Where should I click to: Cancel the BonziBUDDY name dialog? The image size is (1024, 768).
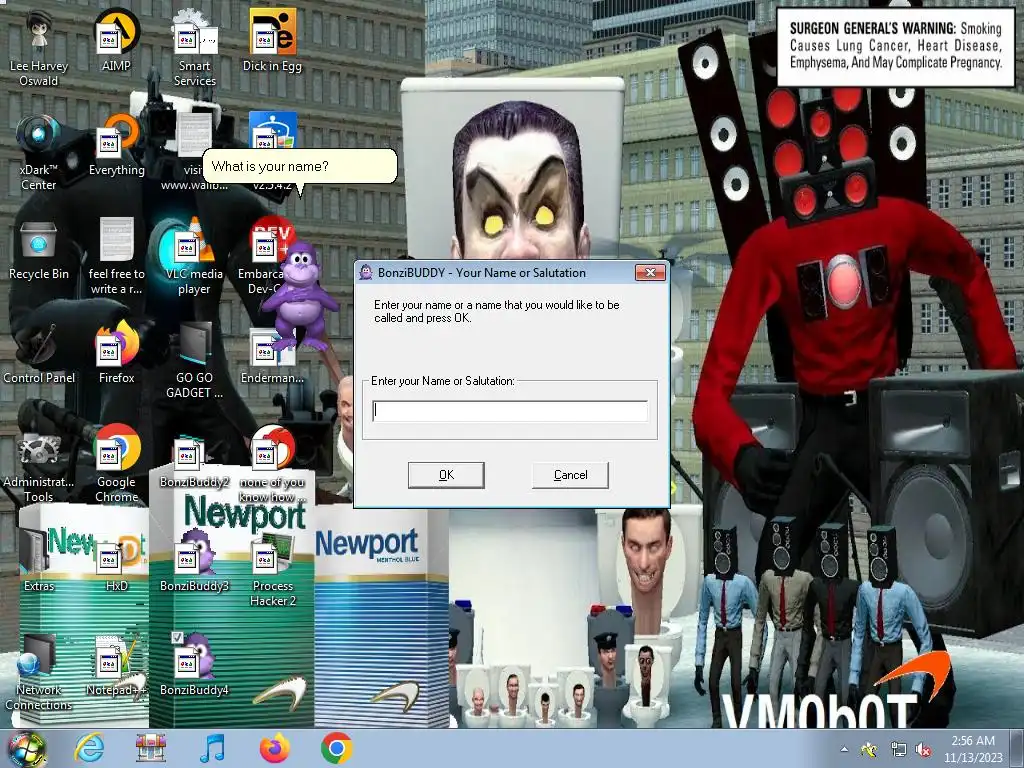click(570, 475)
